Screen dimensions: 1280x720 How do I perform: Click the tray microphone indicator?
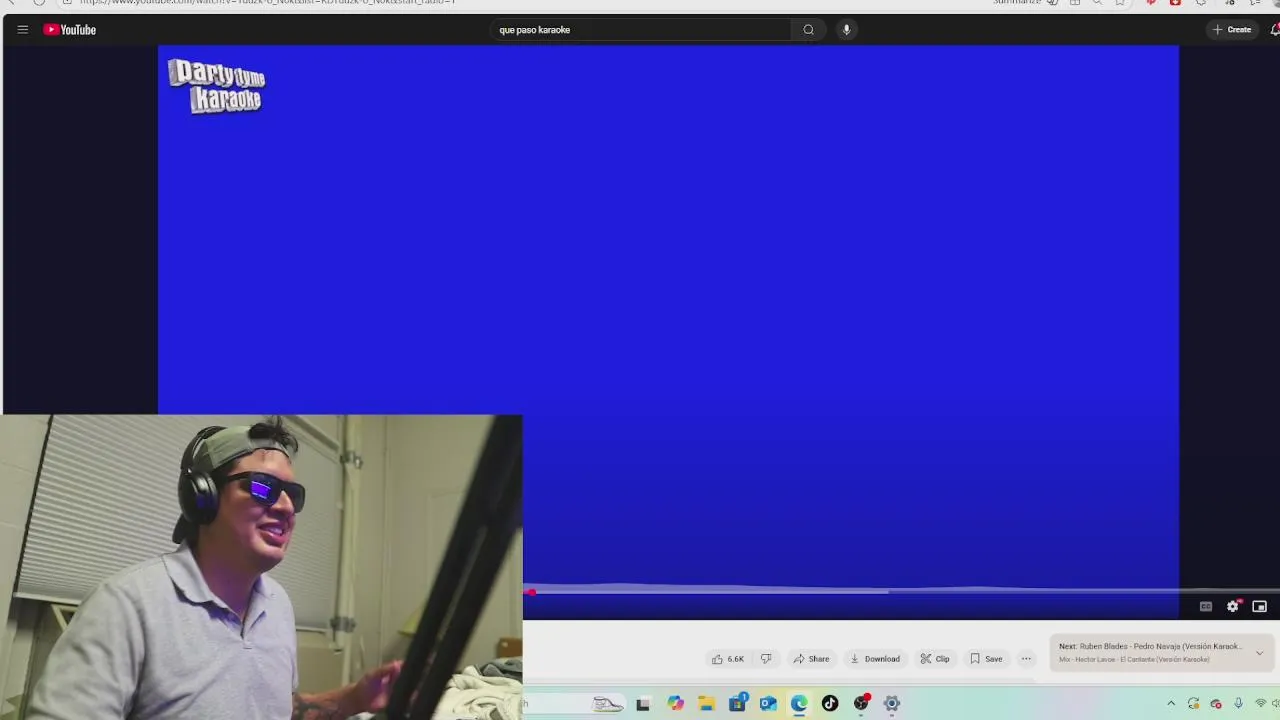[1238, 704]
